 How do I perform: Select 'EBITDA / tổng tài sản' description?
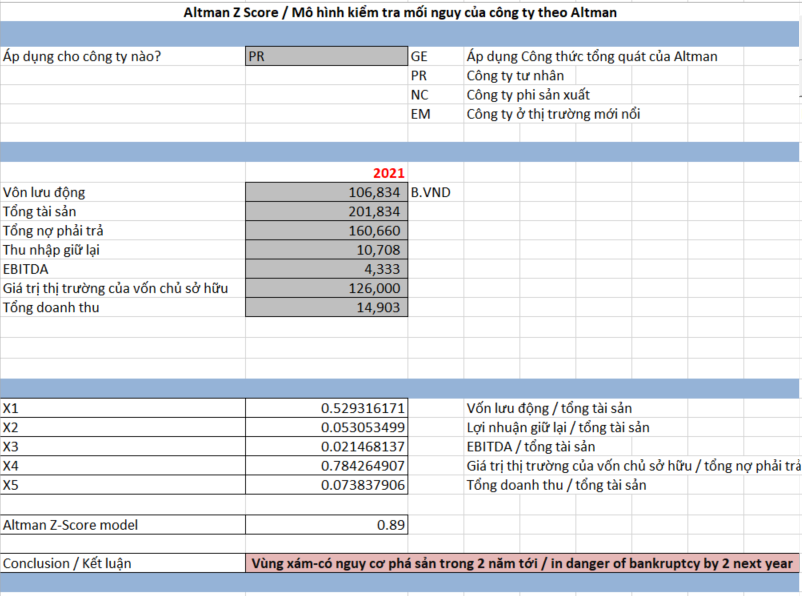(531, 447)
